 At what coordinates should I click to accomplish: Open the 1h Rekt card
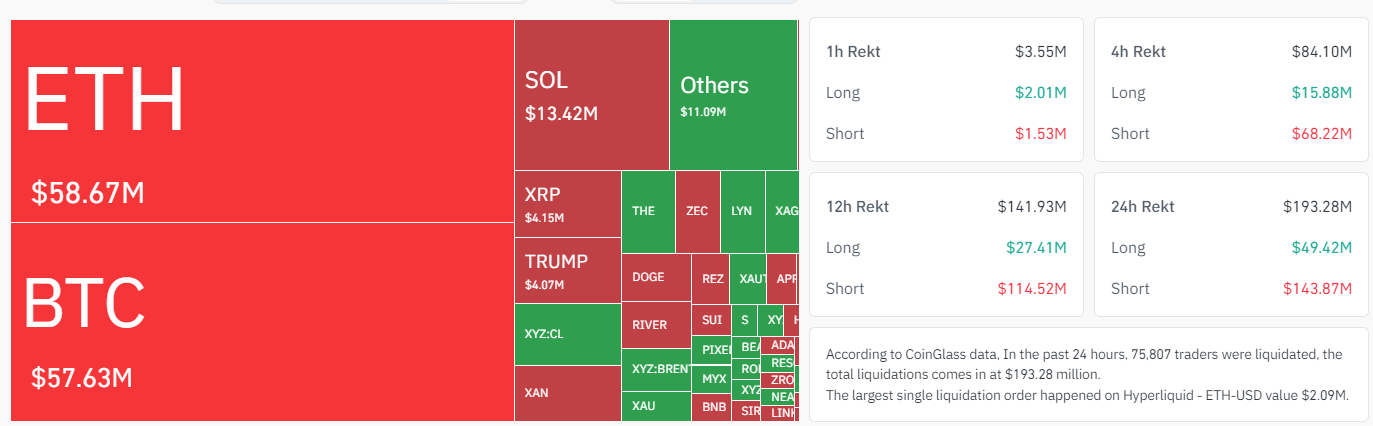[946, 89]
